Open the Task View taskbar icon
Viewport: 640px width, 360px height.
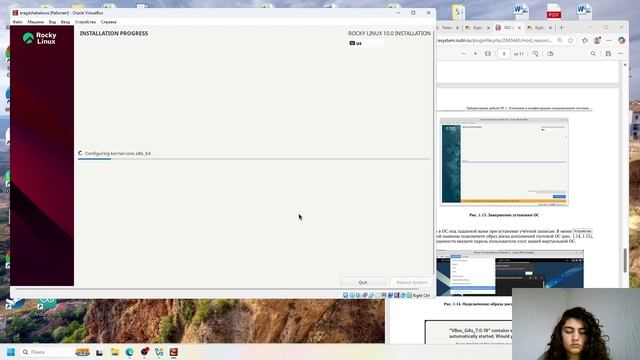coord(99,352)
